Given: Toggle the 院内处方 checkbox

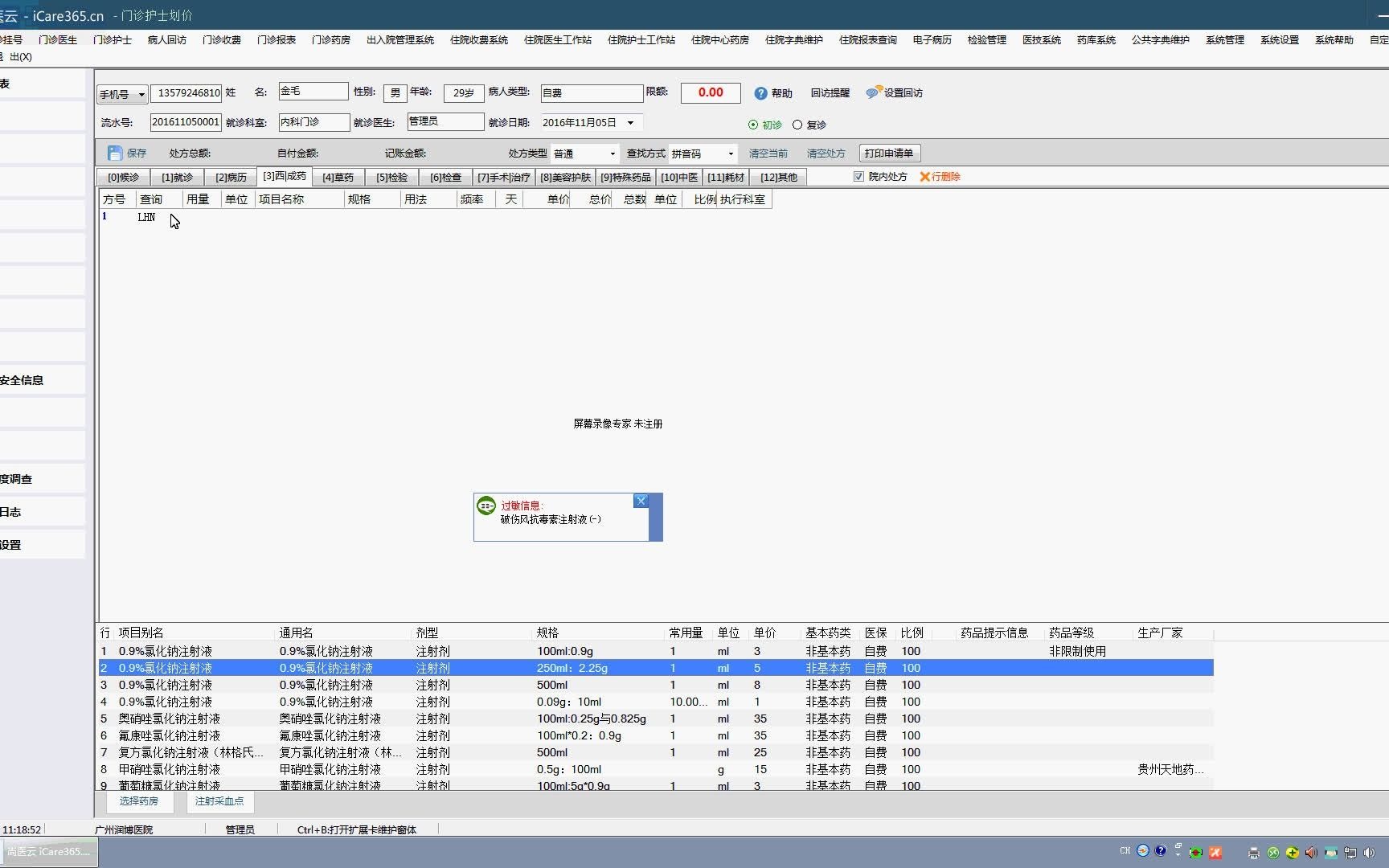Looking at the screenshot, I should click(x=858, y=177).
